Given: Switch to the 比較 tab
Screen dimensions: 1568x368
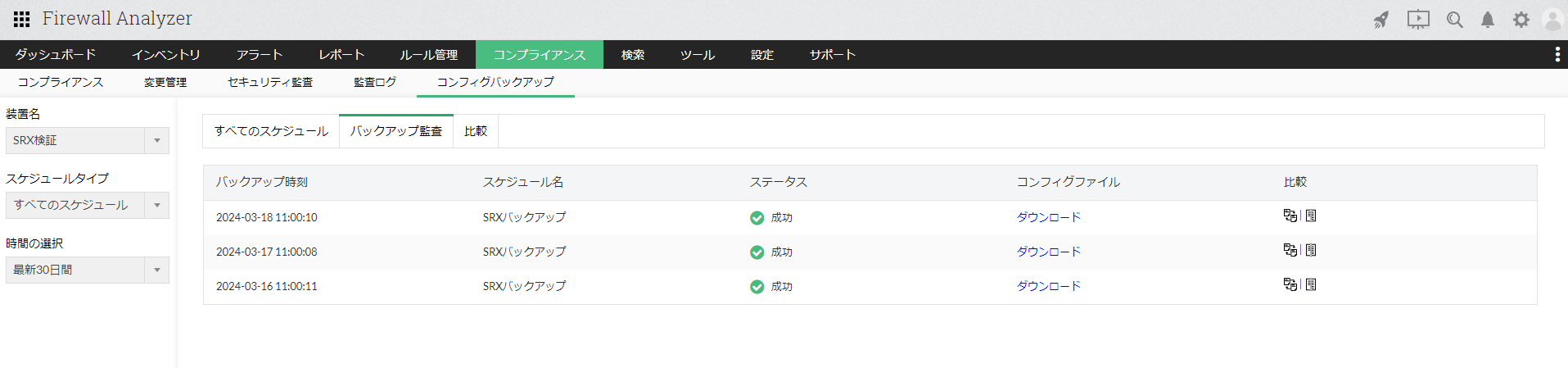Looking at the screenshot, I should coord(476,131).
